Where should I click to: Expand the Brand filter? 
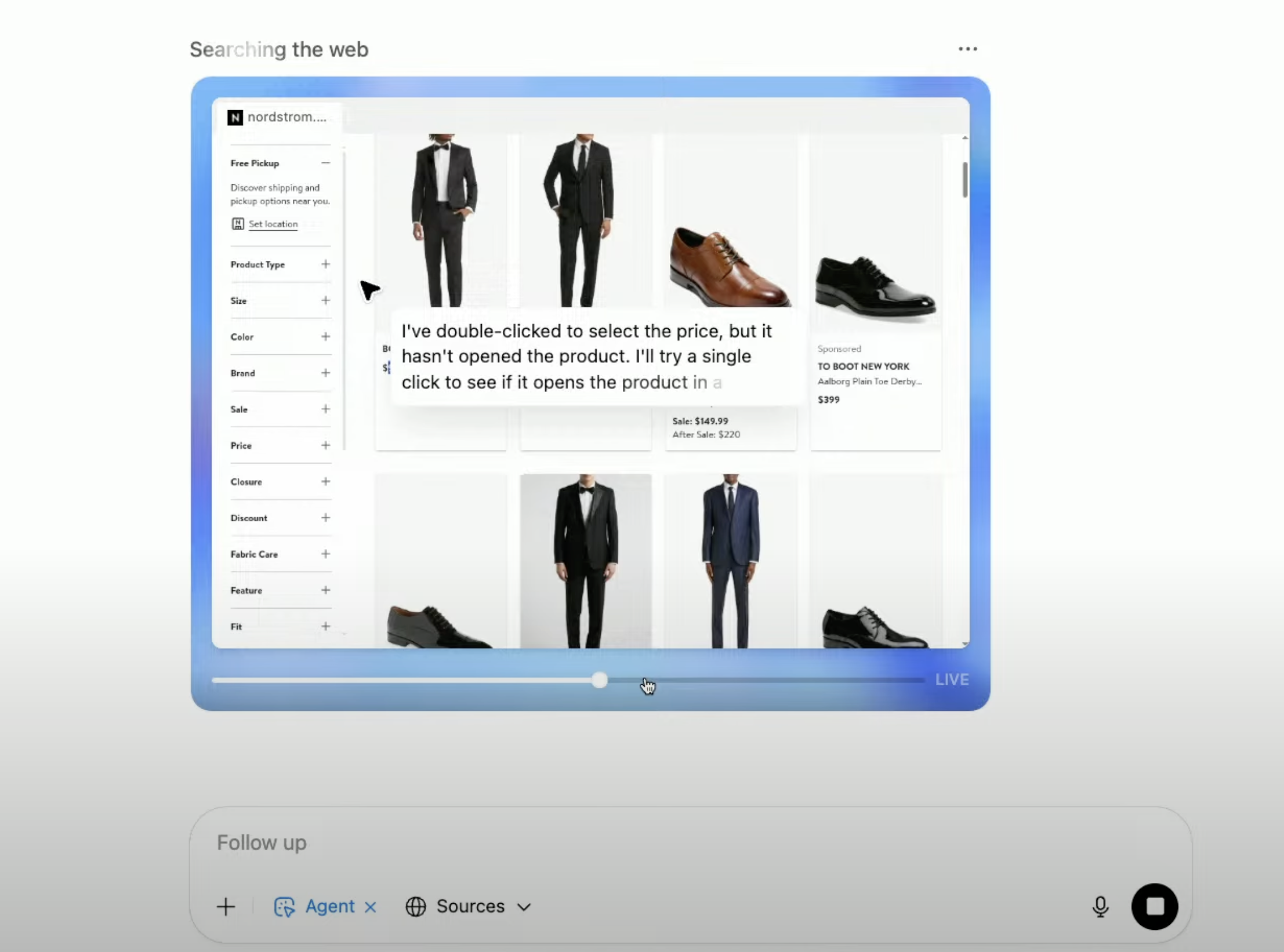(x=325, y=373)
